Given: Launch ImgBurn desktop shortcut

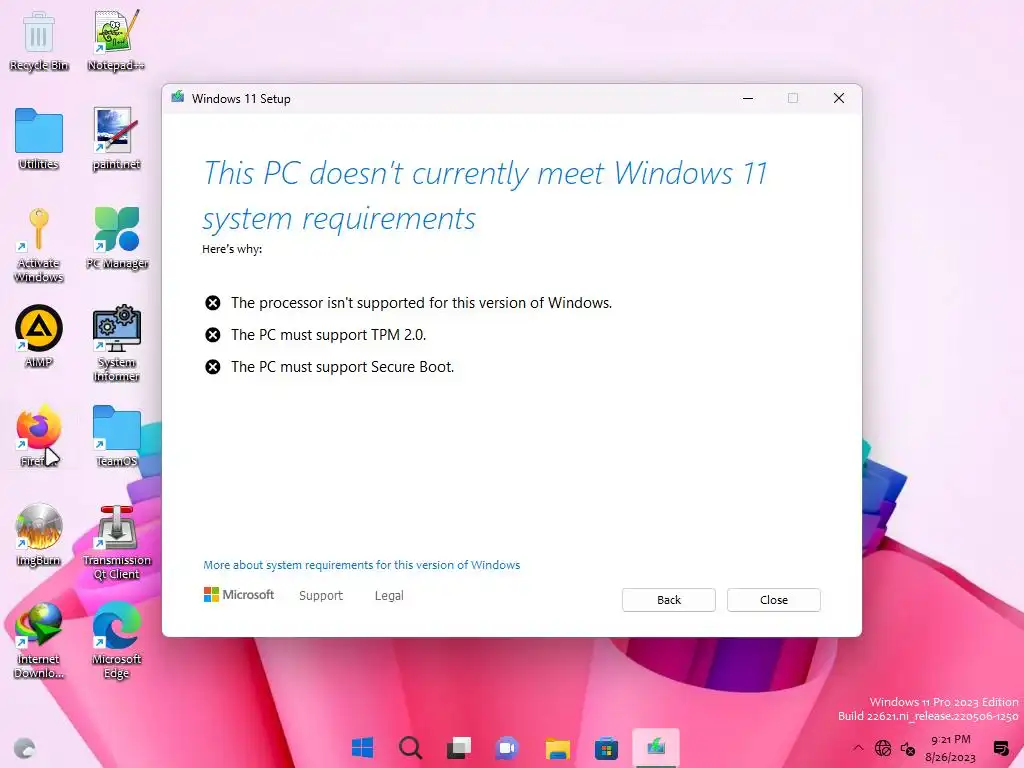Looking at the screenshot, I should (39, 535).
